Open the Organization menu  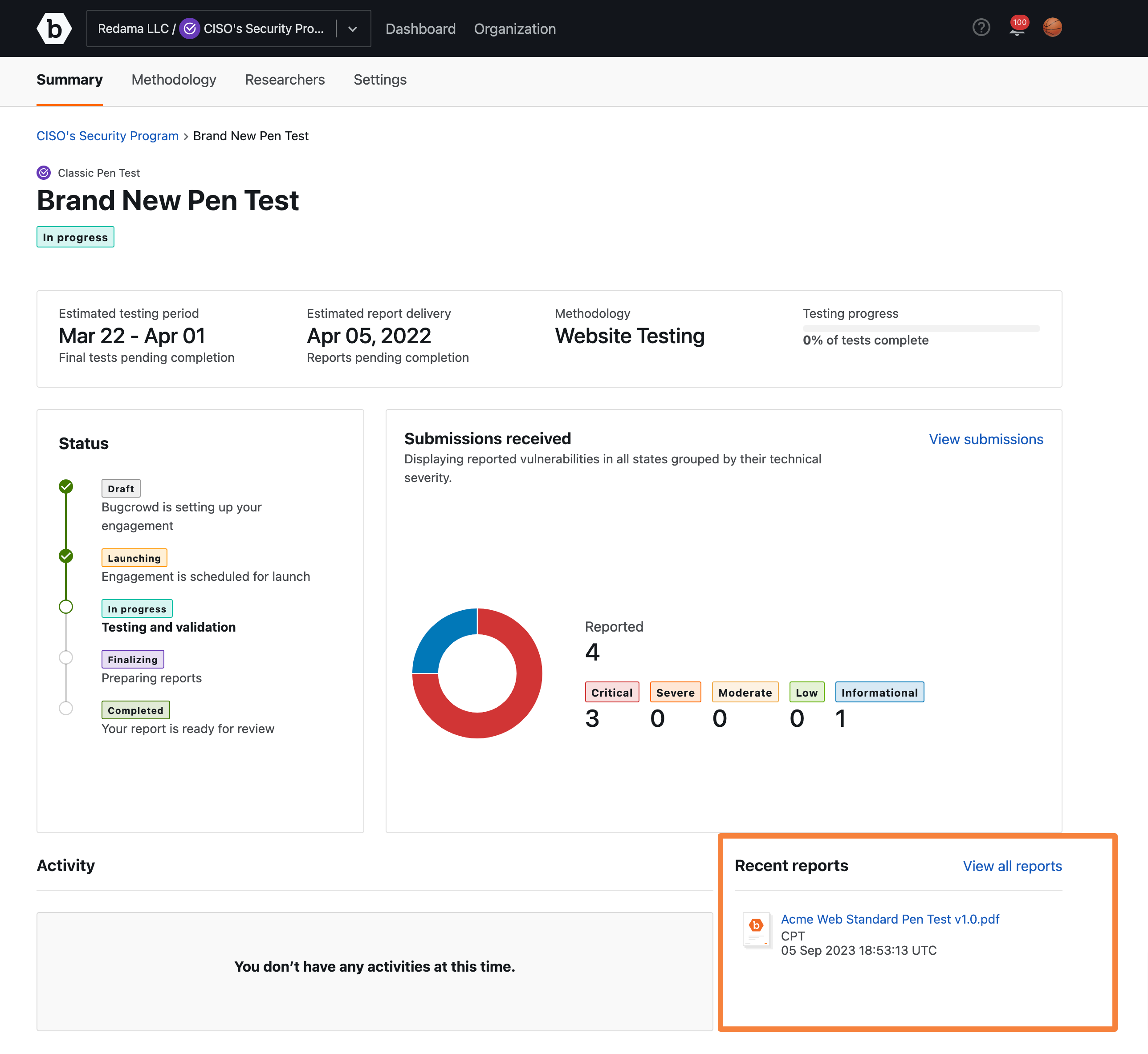click(x=515, y=28)
